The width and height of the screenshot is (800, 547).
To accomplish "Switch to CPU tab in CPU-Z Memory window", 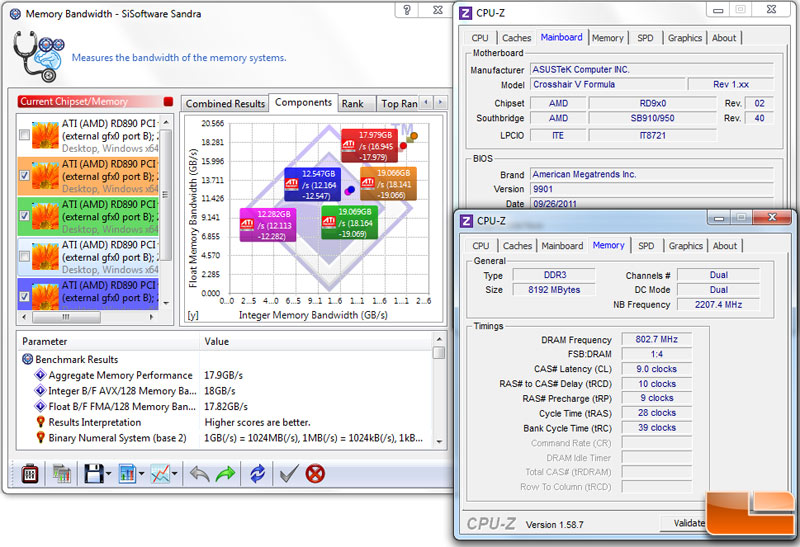I will point(481,245).
